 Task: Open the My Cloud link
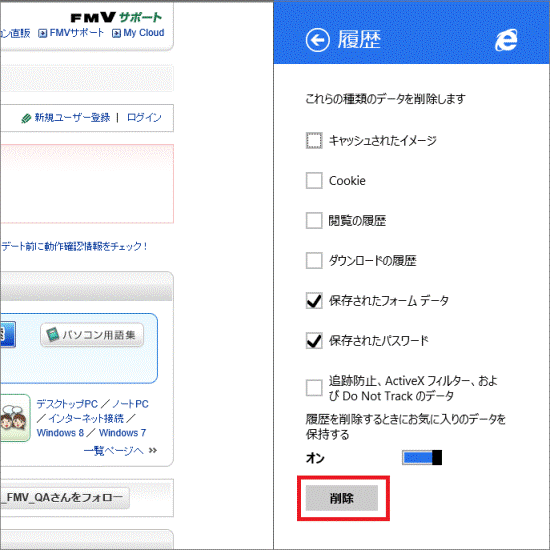pyautogui.click(x=144, y=33)
